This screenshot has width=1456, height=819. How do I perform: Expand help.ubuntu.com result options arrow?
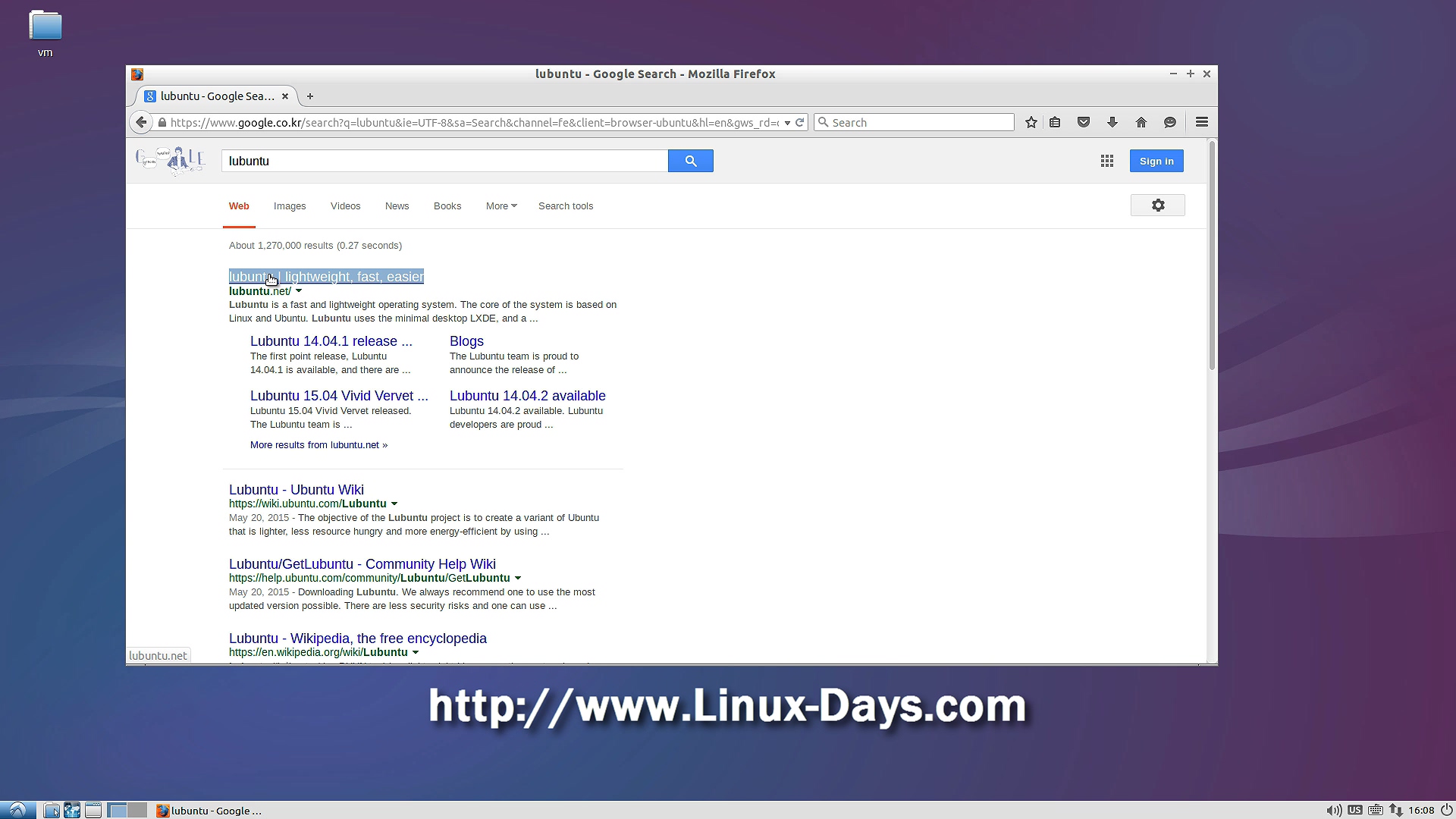point(518,578)
